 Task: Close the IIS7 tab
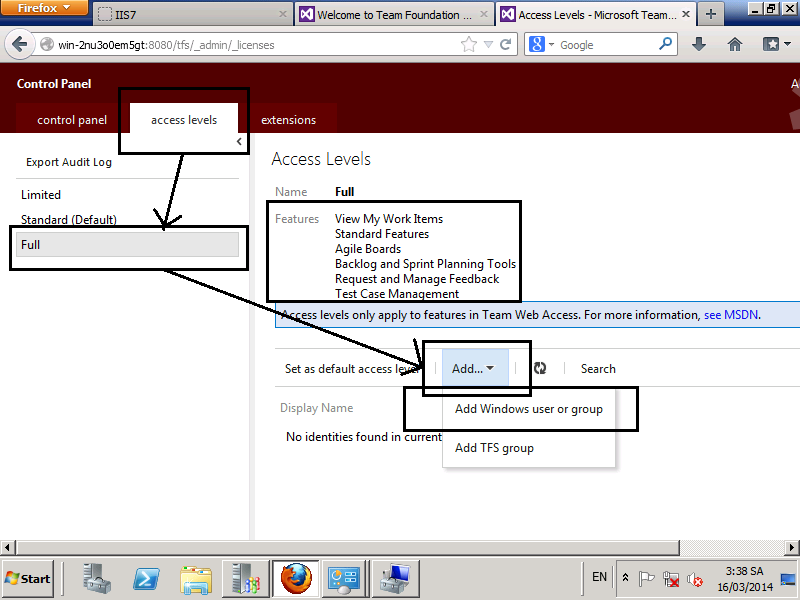point(283,15)
